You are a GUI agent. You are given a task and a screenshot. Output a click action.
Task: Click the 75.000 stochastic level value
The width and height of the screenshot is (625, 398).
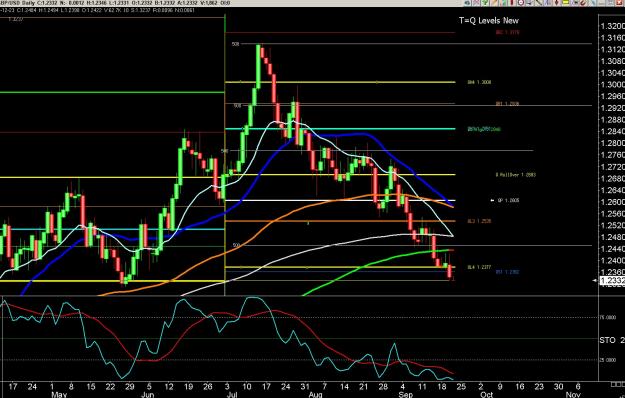(607, 318)
